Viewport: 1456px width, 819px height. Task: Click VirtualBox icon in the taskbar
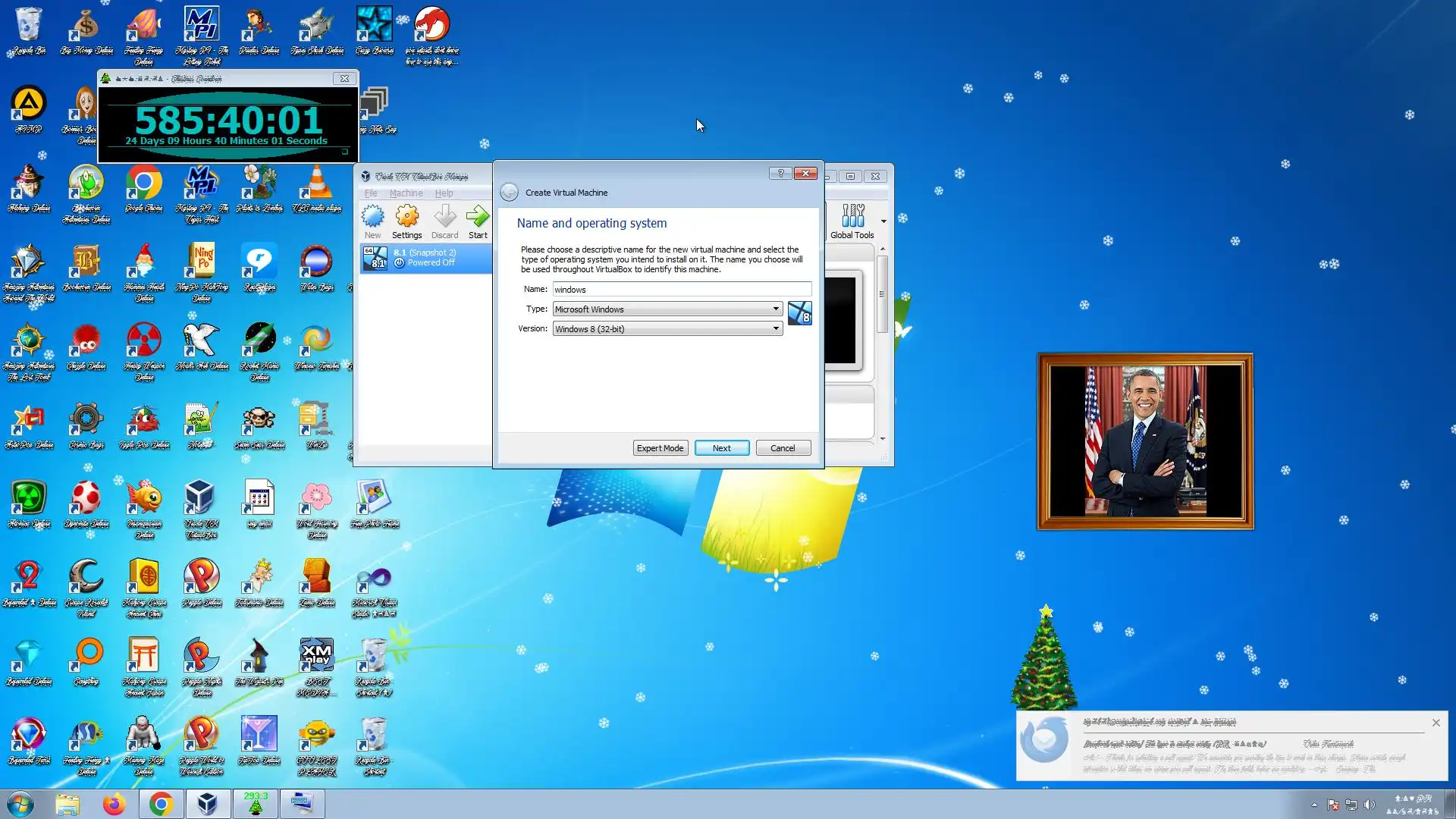pyautogui.click(x=208, y=803)
